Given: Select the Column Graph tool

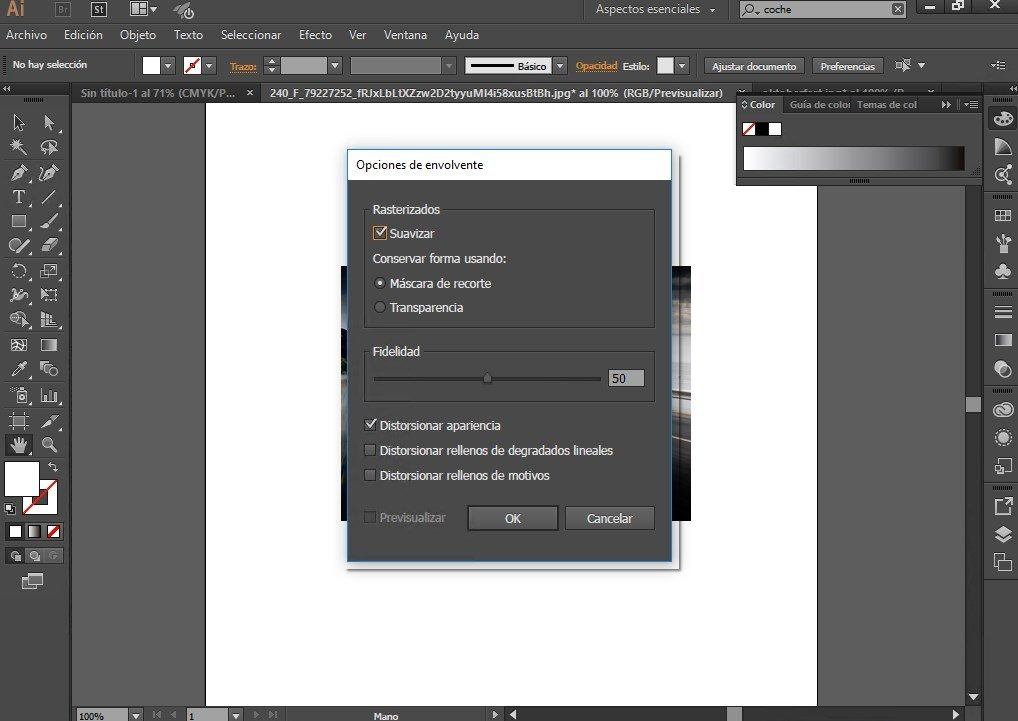Looking at the screenshot, I should click(49, 395).
